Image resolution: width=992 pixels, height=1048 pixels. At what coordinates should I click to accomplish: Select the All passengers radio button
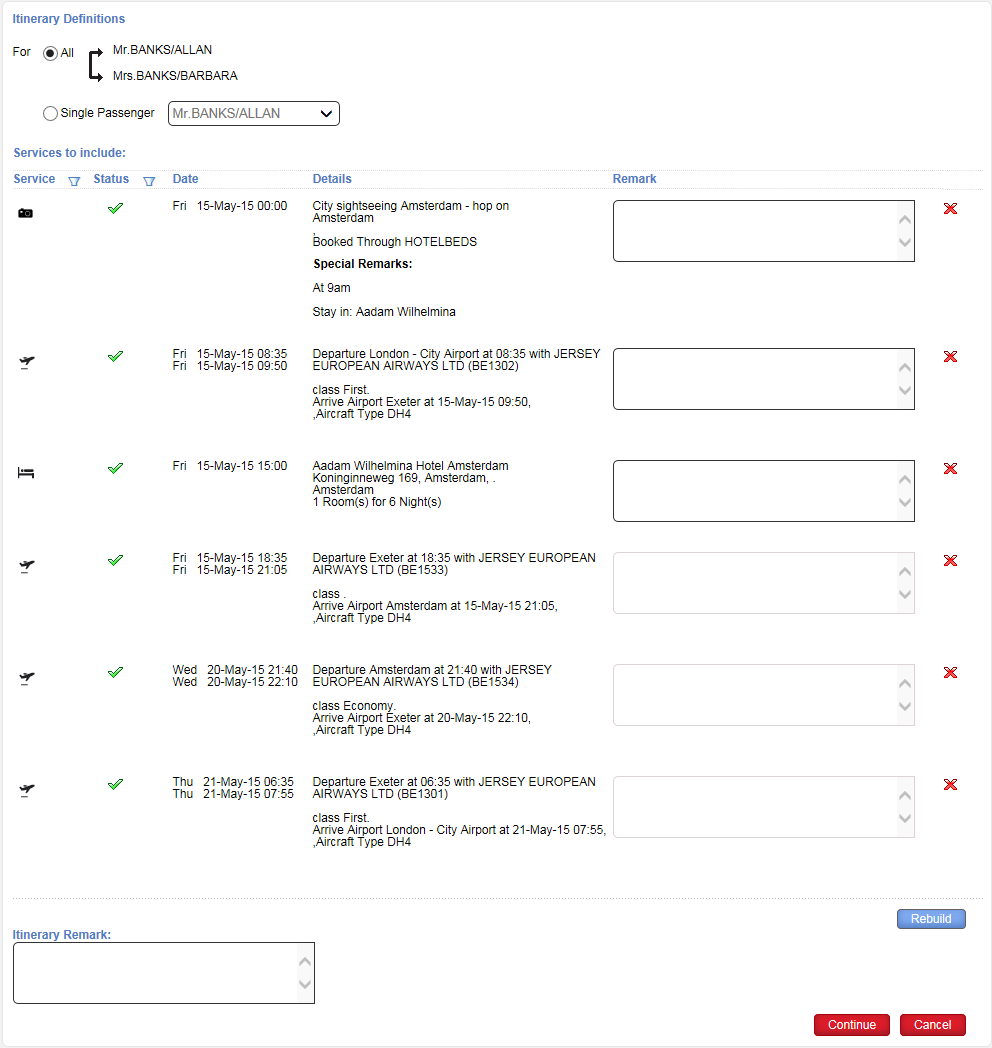pyautogui.click(x=50, y=53)
